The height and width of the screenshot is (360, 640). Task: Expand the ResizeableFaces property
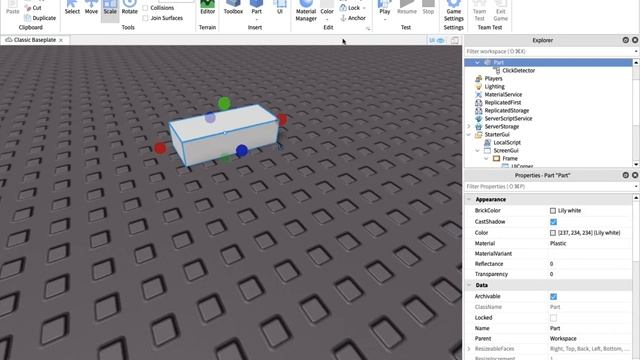click(x=469, y=349)
